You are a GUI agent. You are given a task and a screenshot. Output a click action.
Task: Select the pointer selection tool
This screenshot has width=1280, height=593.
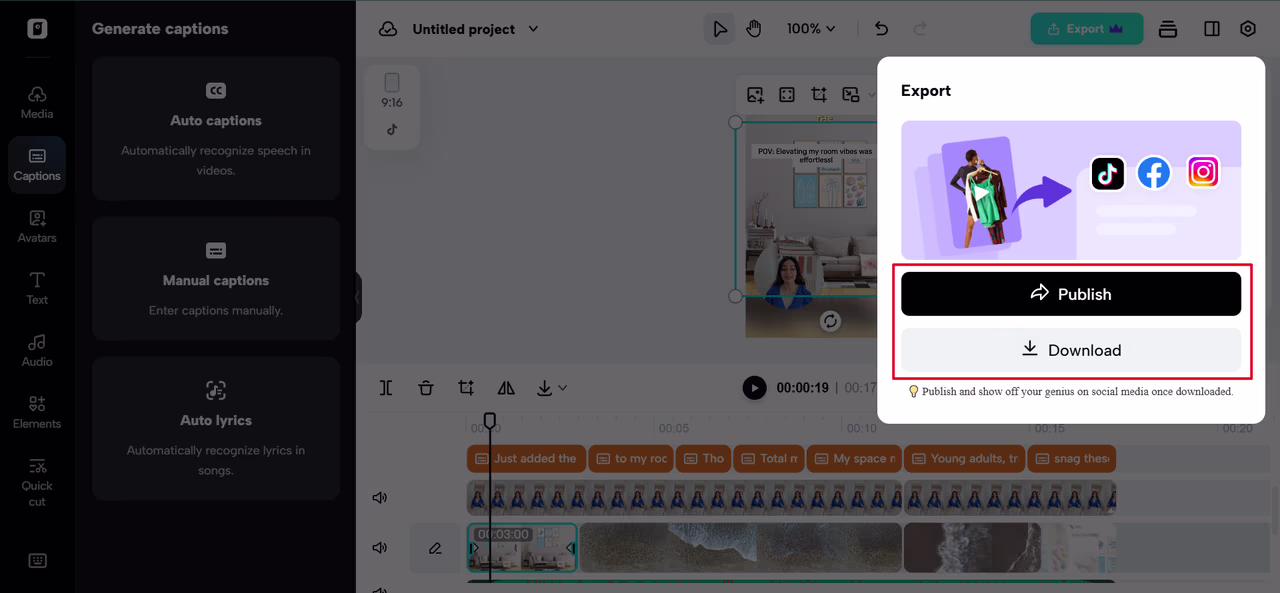(x=719, y=29)
